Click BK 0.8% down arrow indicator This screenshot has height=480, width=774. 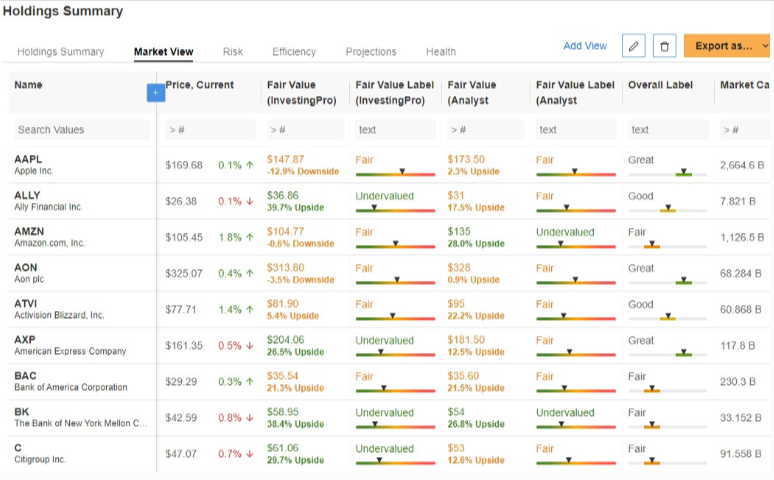250,418
